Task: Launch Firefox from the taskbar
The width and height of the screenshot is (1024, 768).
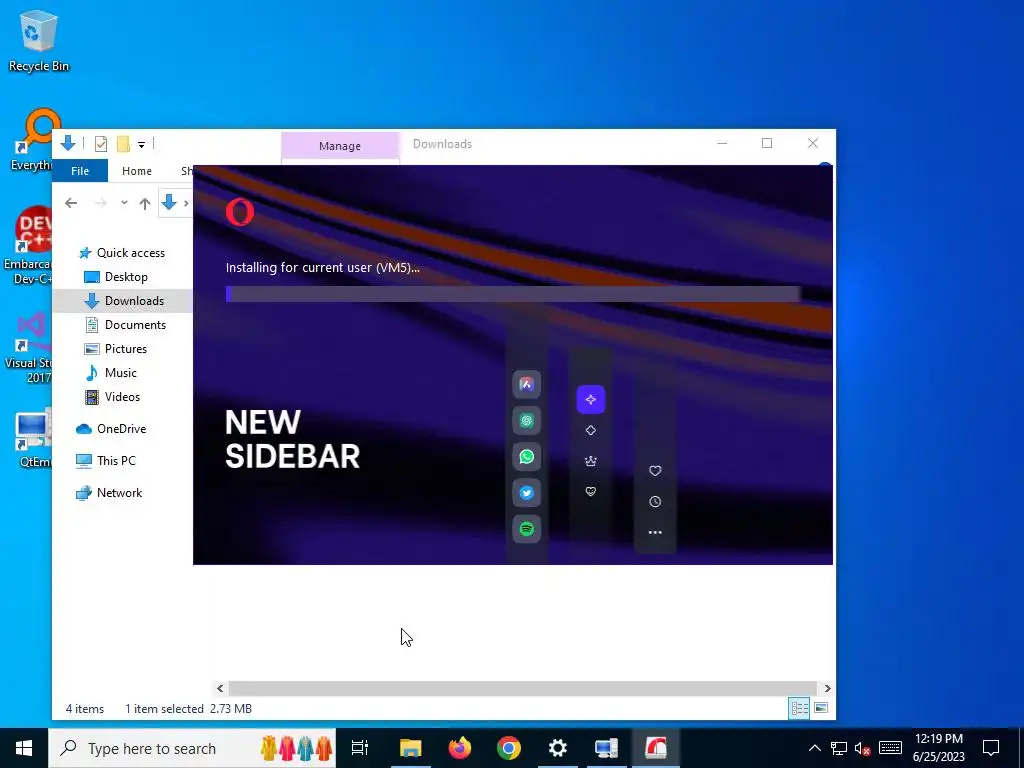Action: (x=460, y=748)
